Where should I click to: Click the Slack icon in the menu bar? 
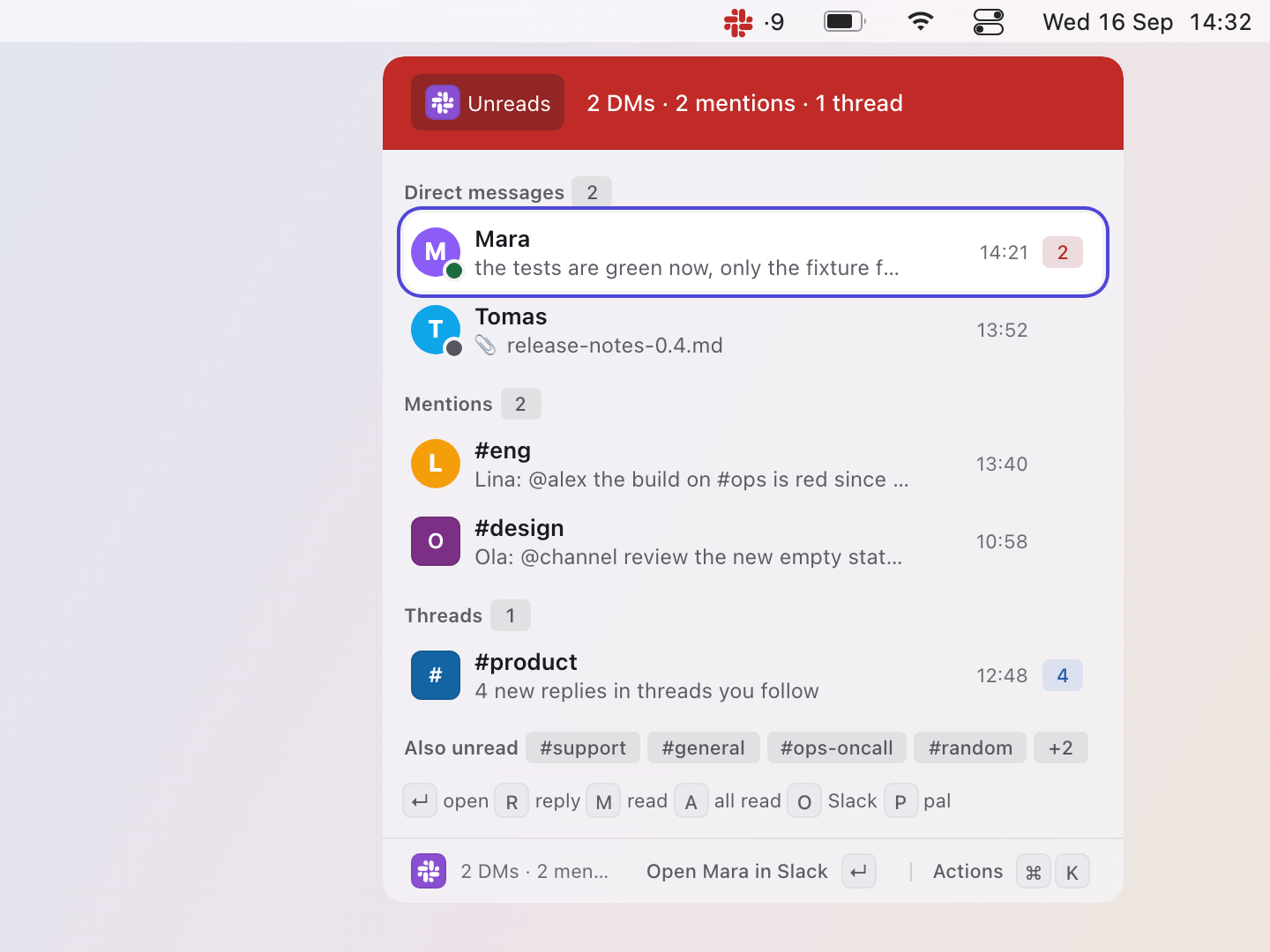tap(738, 22)
